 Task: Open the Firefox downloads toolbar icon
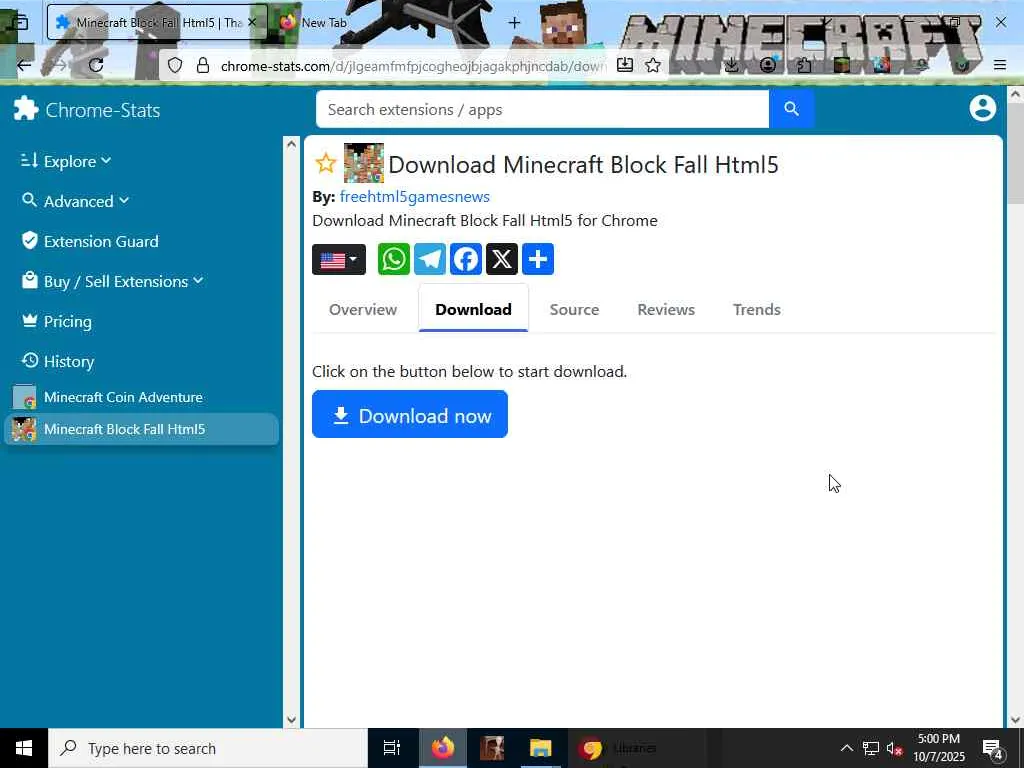(731, 65)
